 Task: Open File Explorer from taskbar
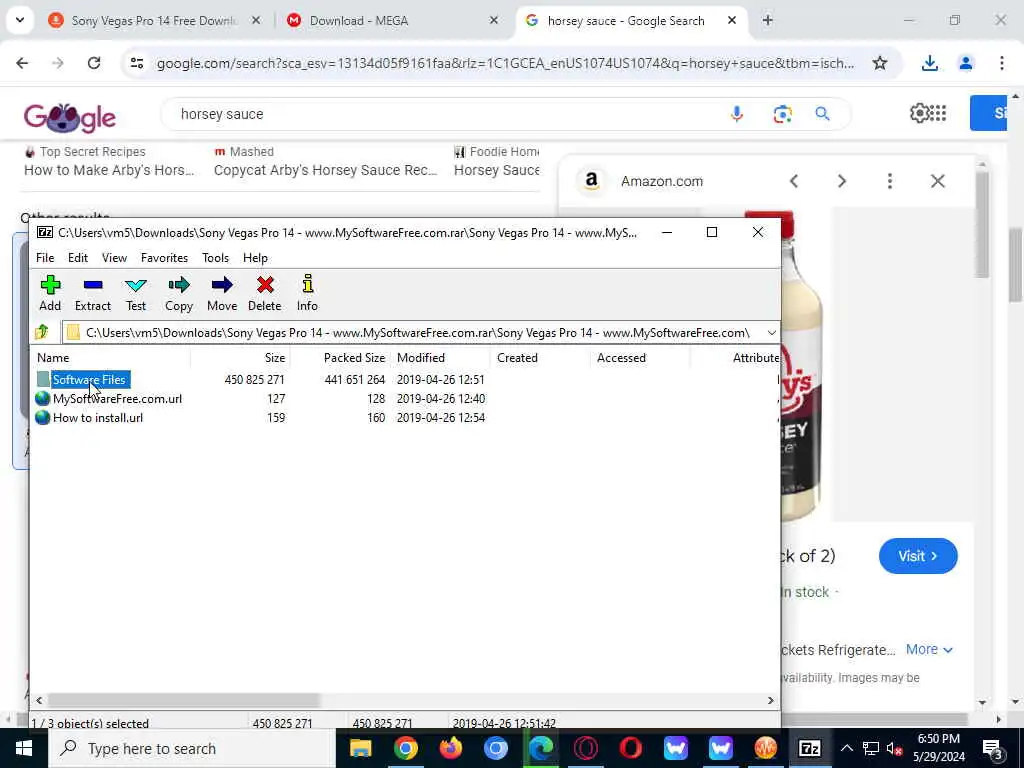click(360, 748)
